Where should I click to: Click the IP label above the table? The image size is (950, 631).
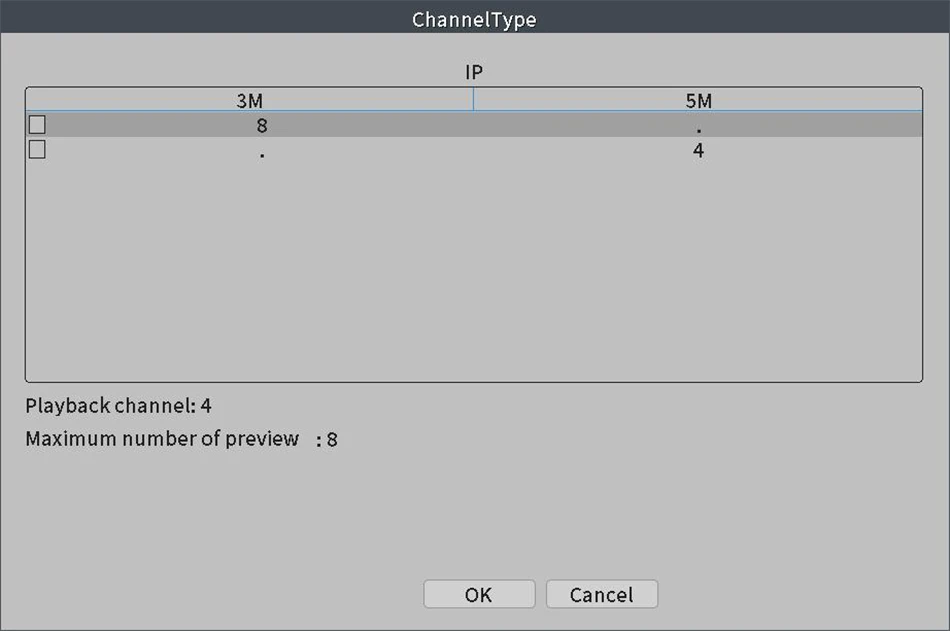[x=474, y=73]
